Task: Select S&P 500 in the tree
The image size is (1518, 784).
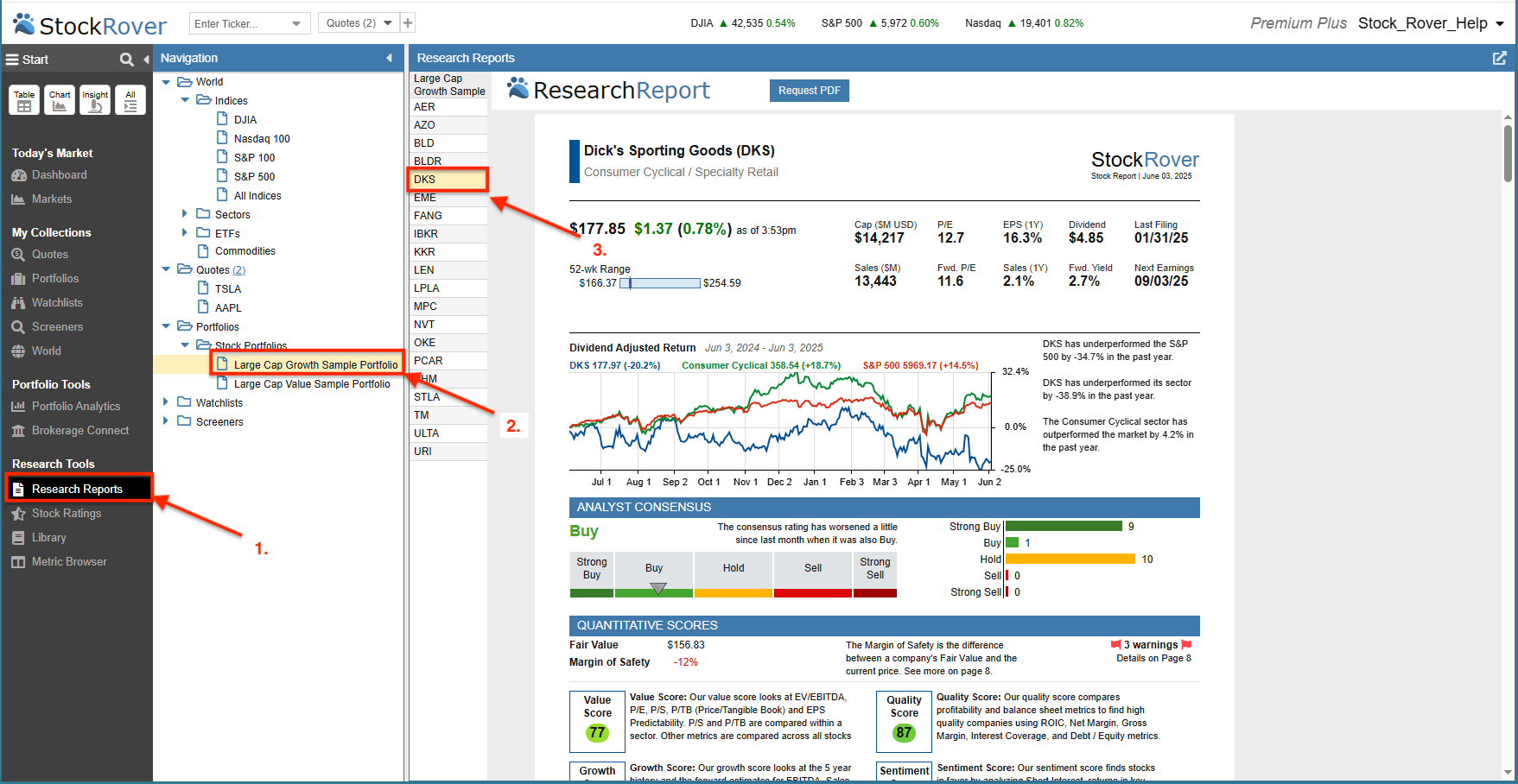Action: click(254, 177)
